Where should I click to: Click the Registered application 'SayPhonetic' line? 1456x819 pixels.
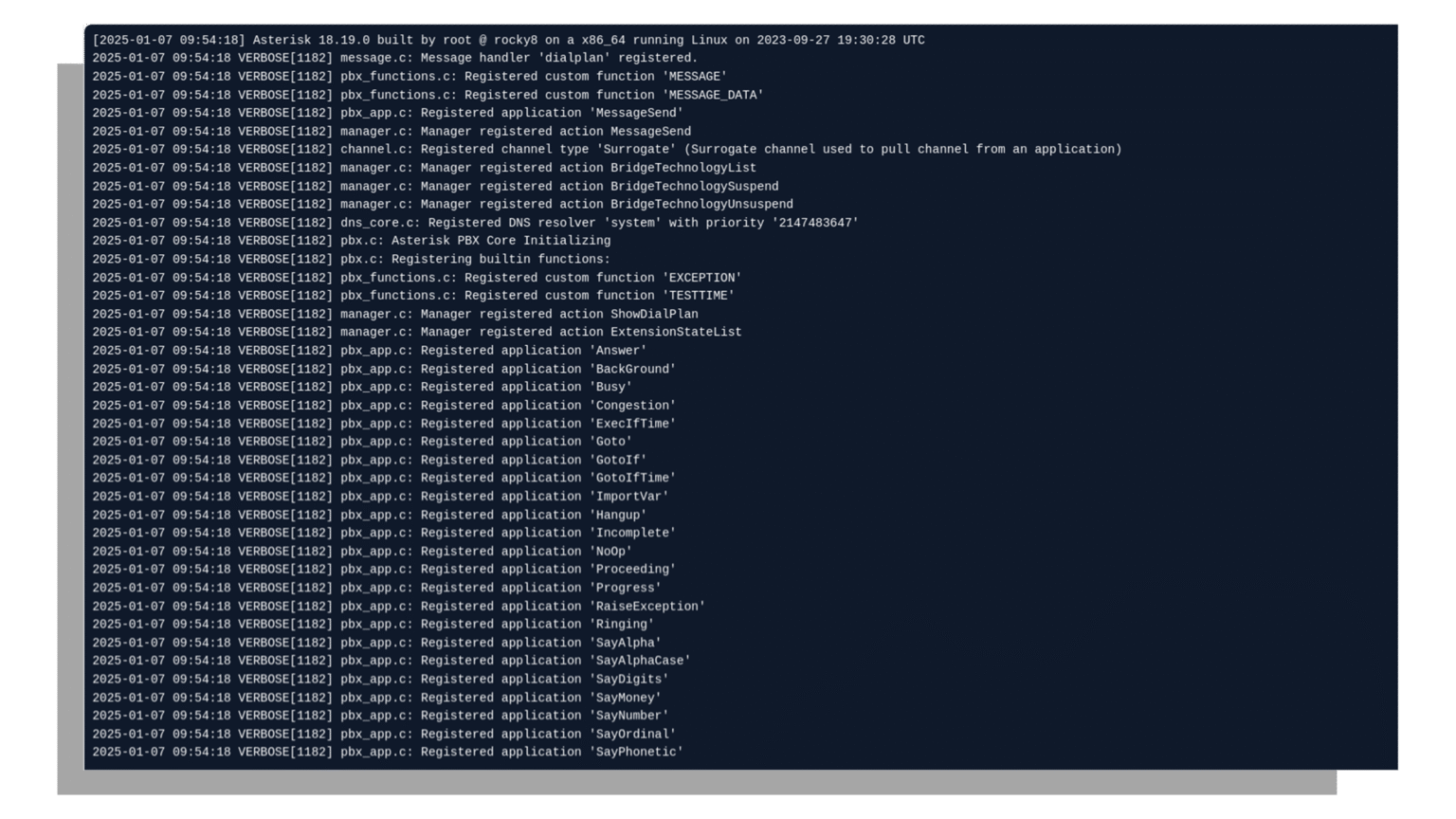coord(388,753)
